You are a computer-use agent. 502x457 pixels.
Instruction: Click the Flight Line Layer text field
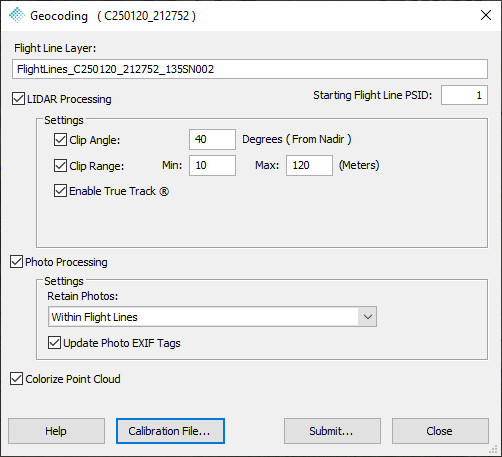click(250, 69)
